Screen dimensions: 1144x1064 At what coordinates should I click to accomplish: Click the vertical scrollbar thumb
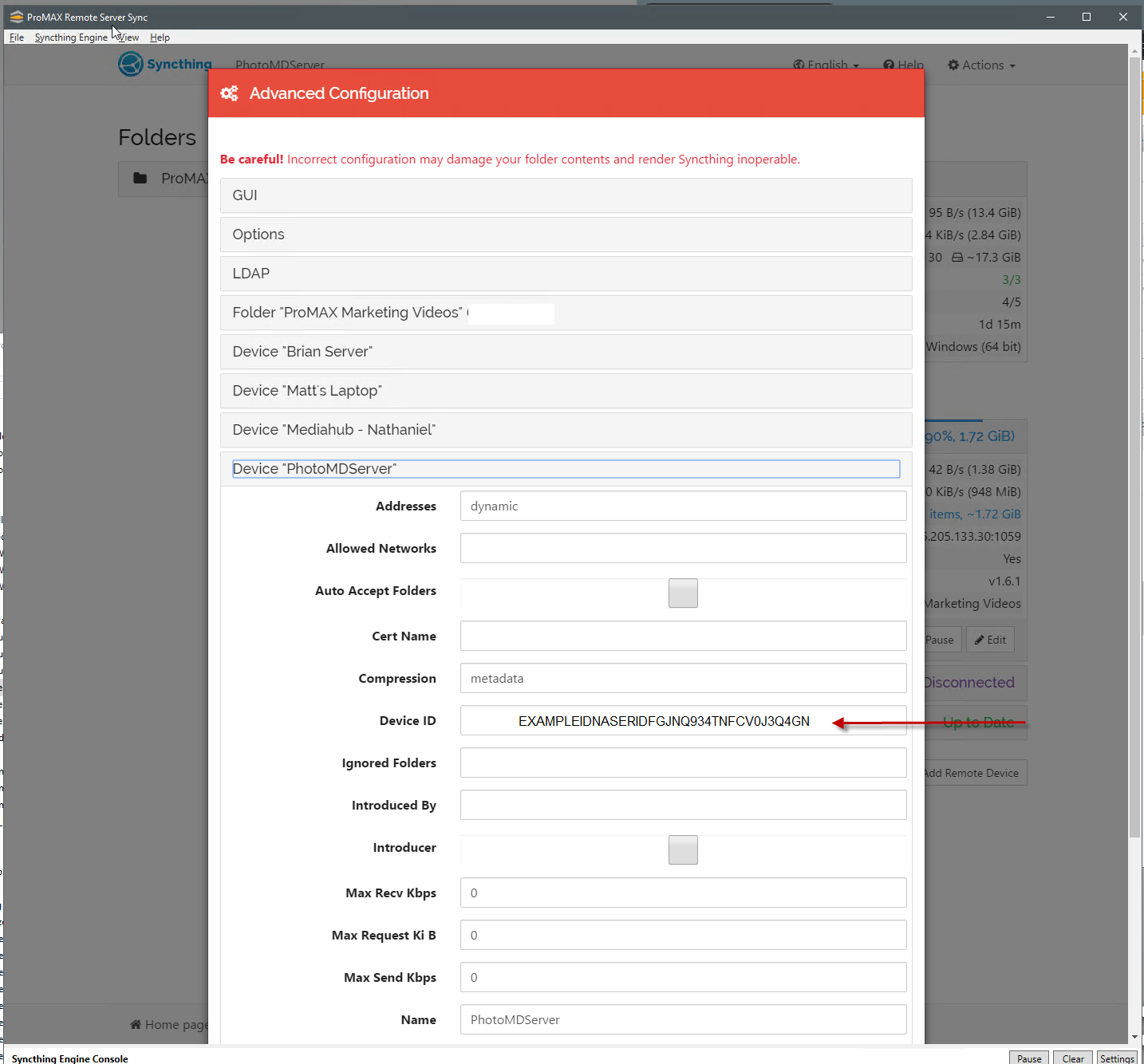point(1134,447)
